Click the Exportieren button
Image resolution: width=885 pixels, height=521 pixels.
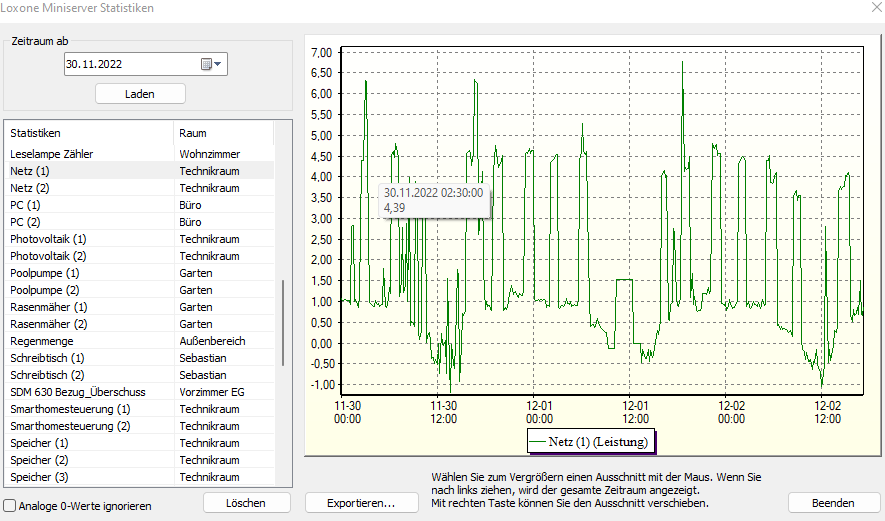pos(361,503)
